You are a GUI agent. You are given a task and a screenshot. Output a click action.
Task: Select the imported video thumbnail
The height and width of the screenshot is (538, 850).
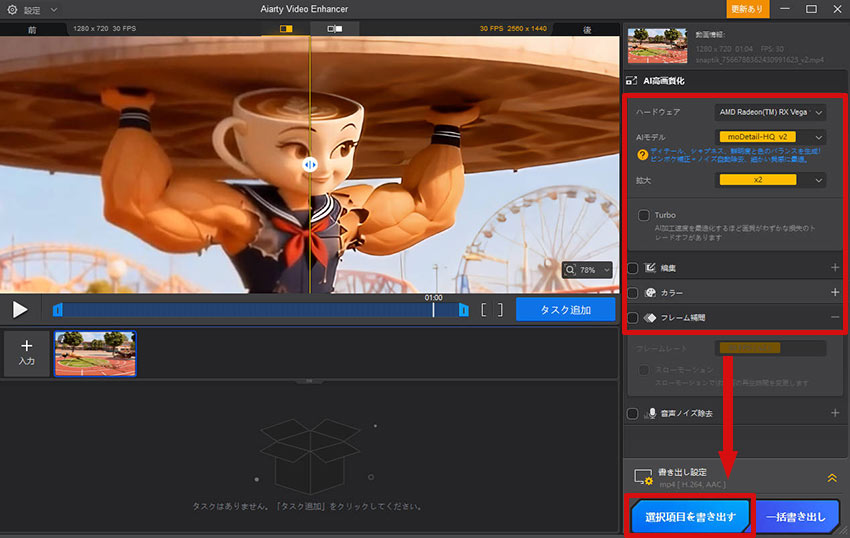[x=95, y=354]
